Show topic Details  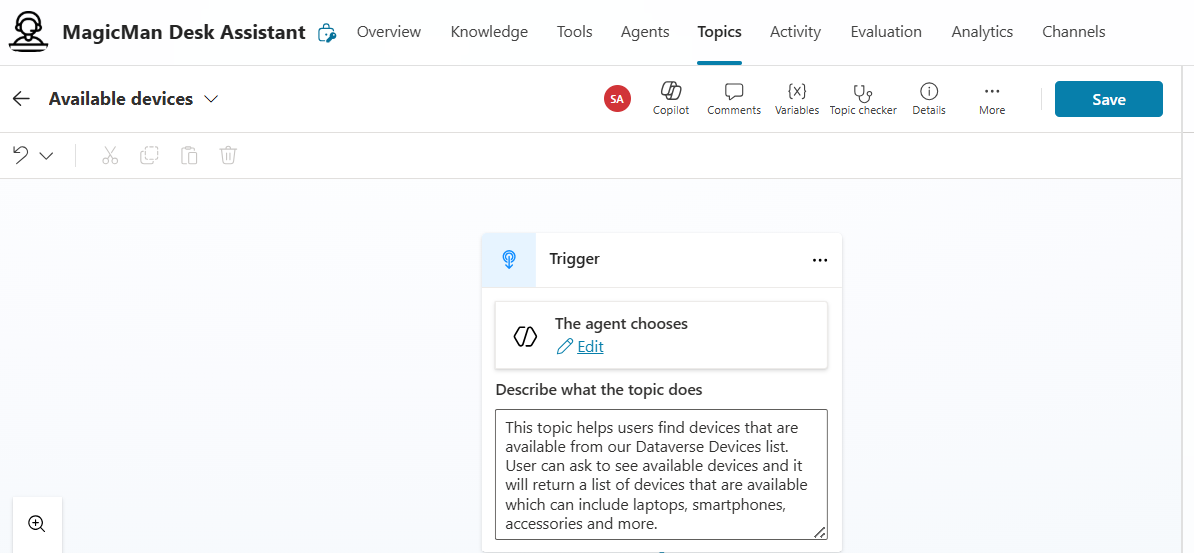point(929,99)
